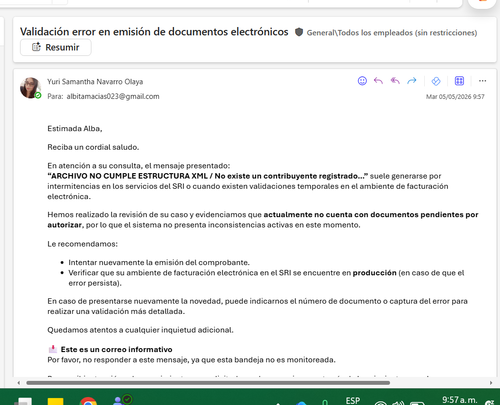Click 'Intentar nuevamente la emisión' bullet
The width and height of the screenshot is (500, 405).
(x=159, y=263)
